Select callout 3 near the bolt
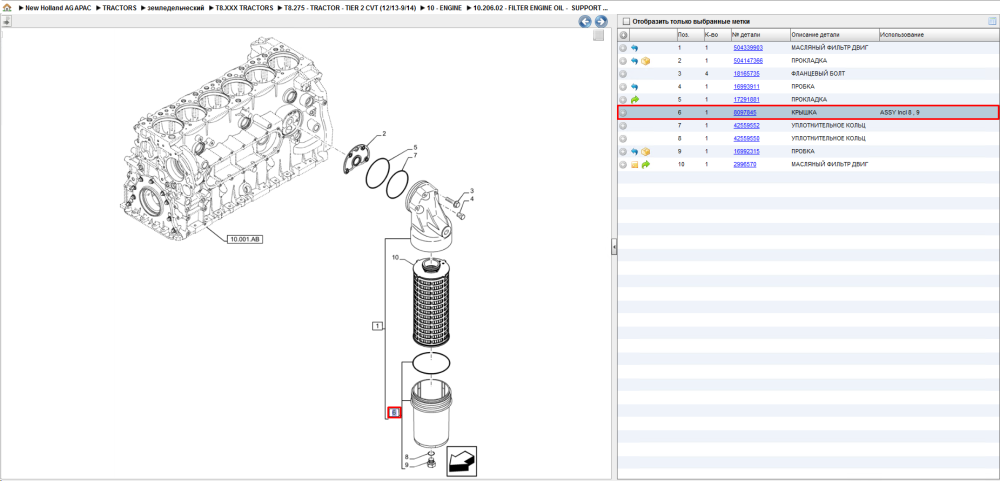Screen dimensions: 1000x481 tap(472, 191)
